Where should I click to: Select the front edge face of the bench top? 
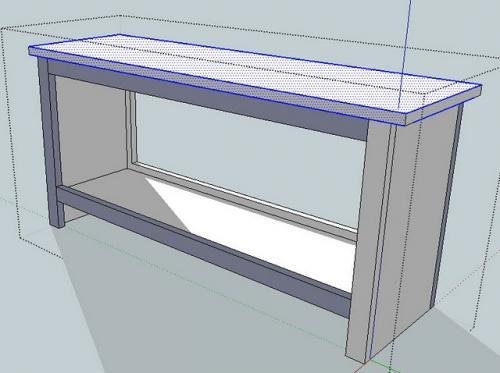click(x=217, y=87)
